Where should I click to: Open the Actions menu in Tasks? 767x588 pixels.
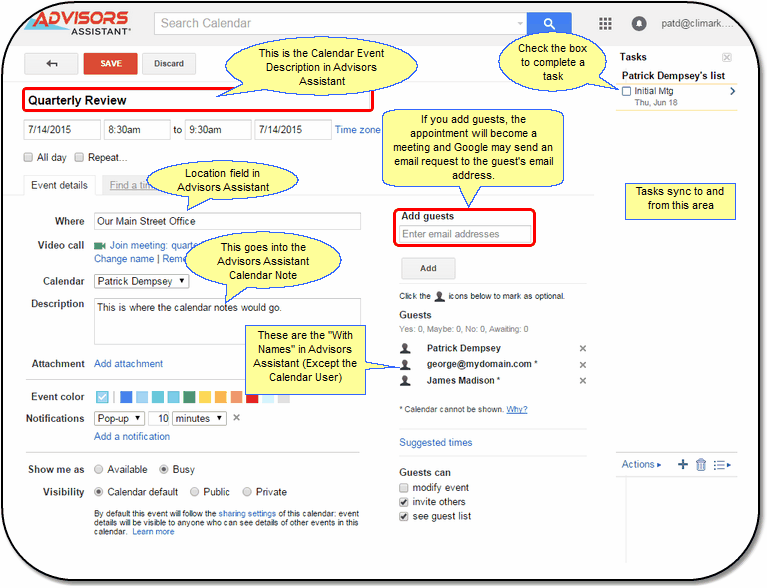641,464
